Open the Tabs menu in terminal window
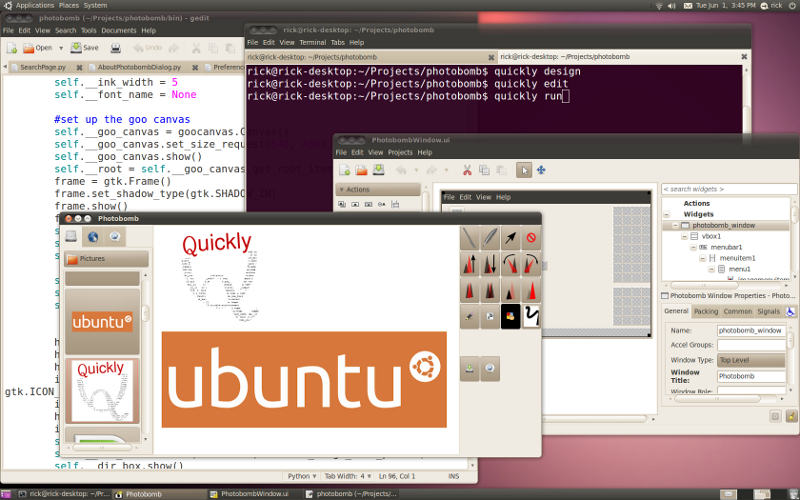 point(337,42)
